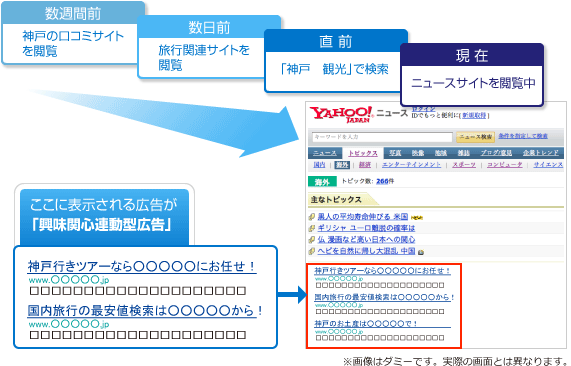The image size is (571, 366).
Task: Click the 数週間前 card header
Action: [x=73, y=13]
